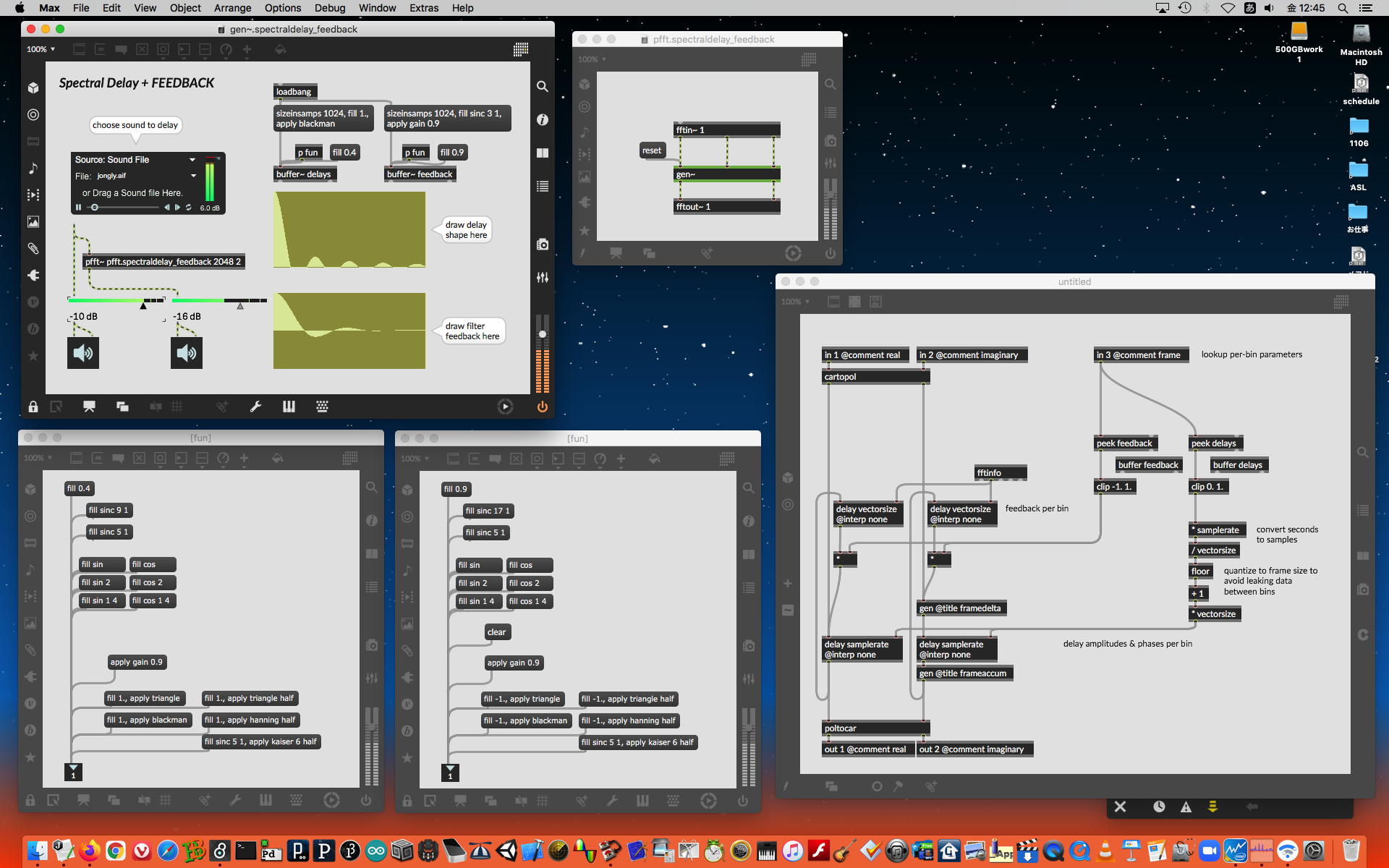Click the draw delay shape graph
Viewport: 1389px width, 868px height.
349,229
